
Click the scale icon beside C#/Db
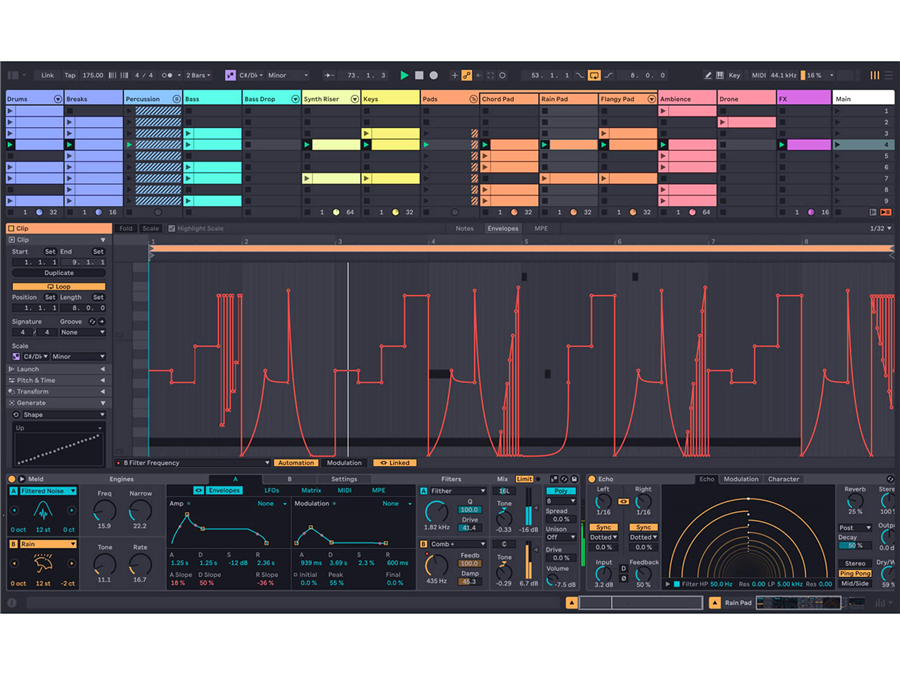(x=231, y=75)
